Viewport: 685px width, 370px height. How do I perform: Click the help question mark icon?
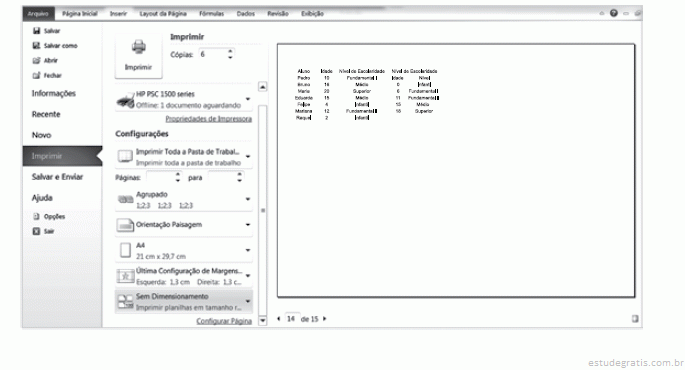point(614,13)
